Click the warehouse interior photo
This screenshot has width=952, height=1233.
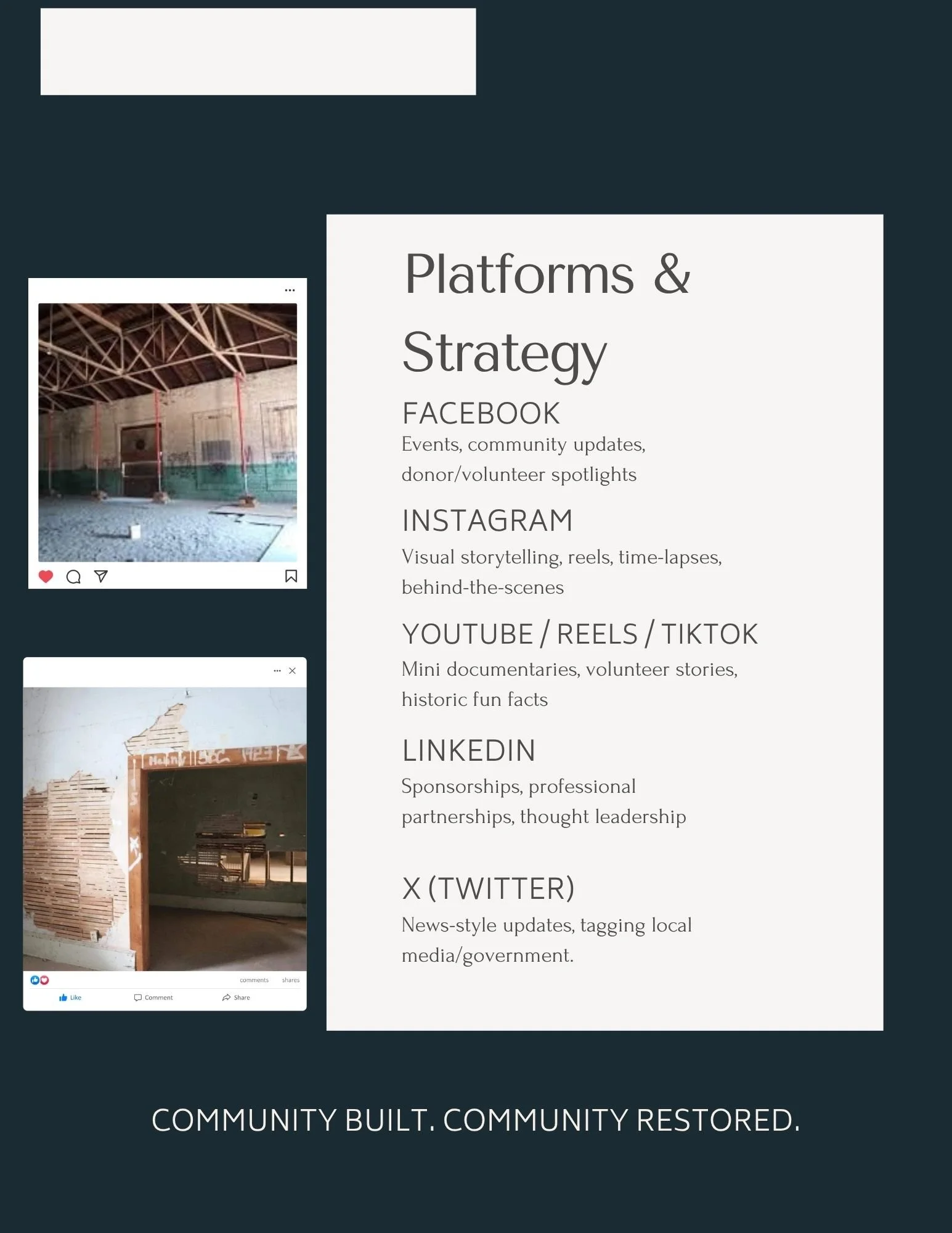point(168,432)
